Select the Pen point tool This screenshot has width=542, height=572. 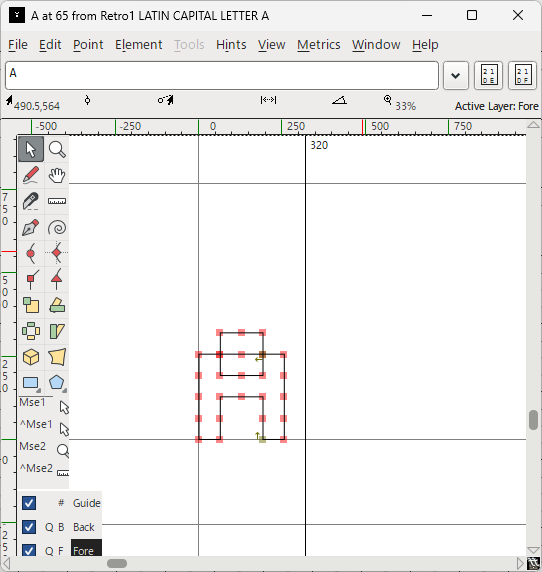tap(31, 228)
